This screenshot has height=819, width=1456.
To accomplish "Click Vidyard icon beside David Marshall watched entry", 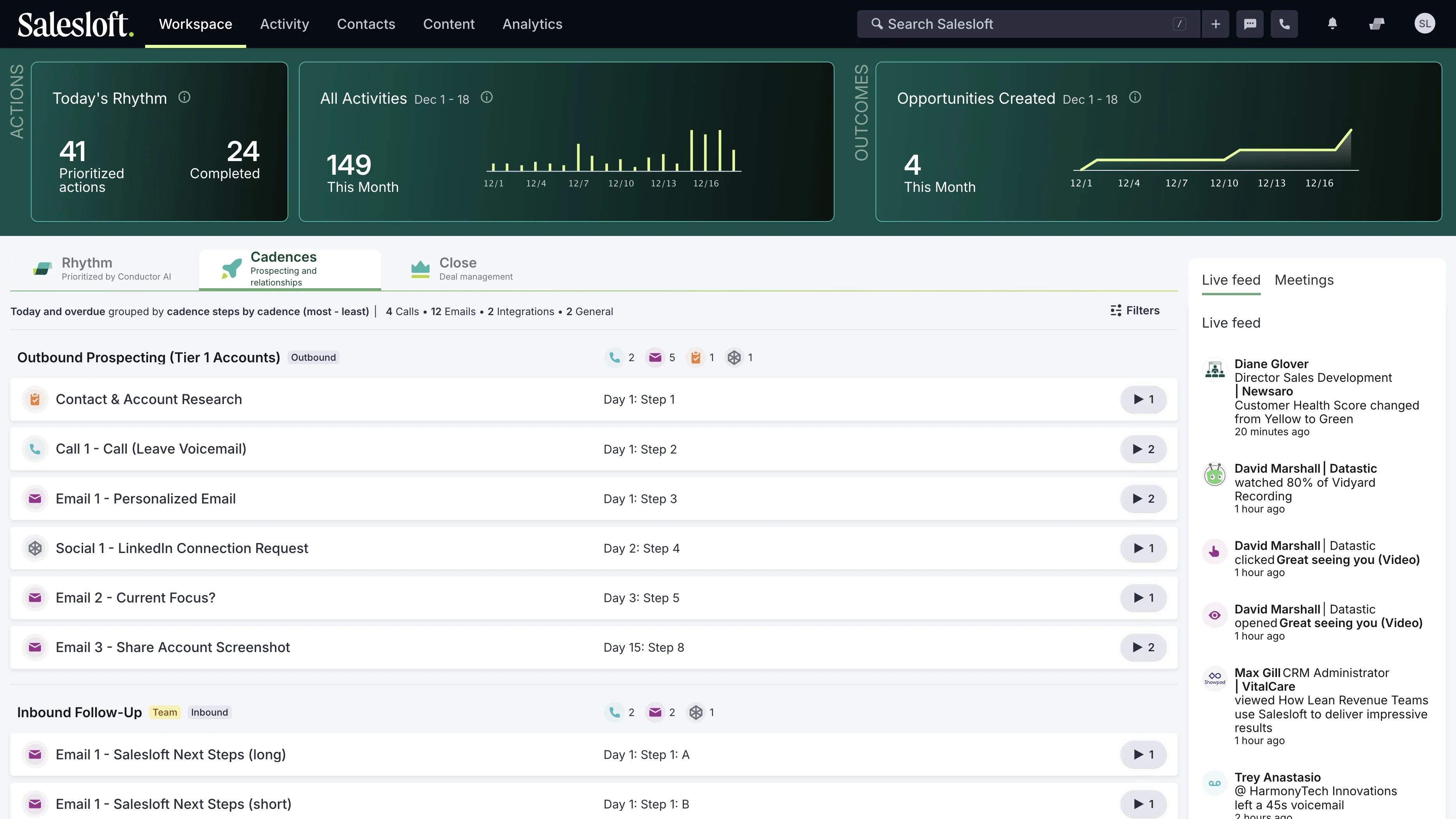I will pos(1215,475).
